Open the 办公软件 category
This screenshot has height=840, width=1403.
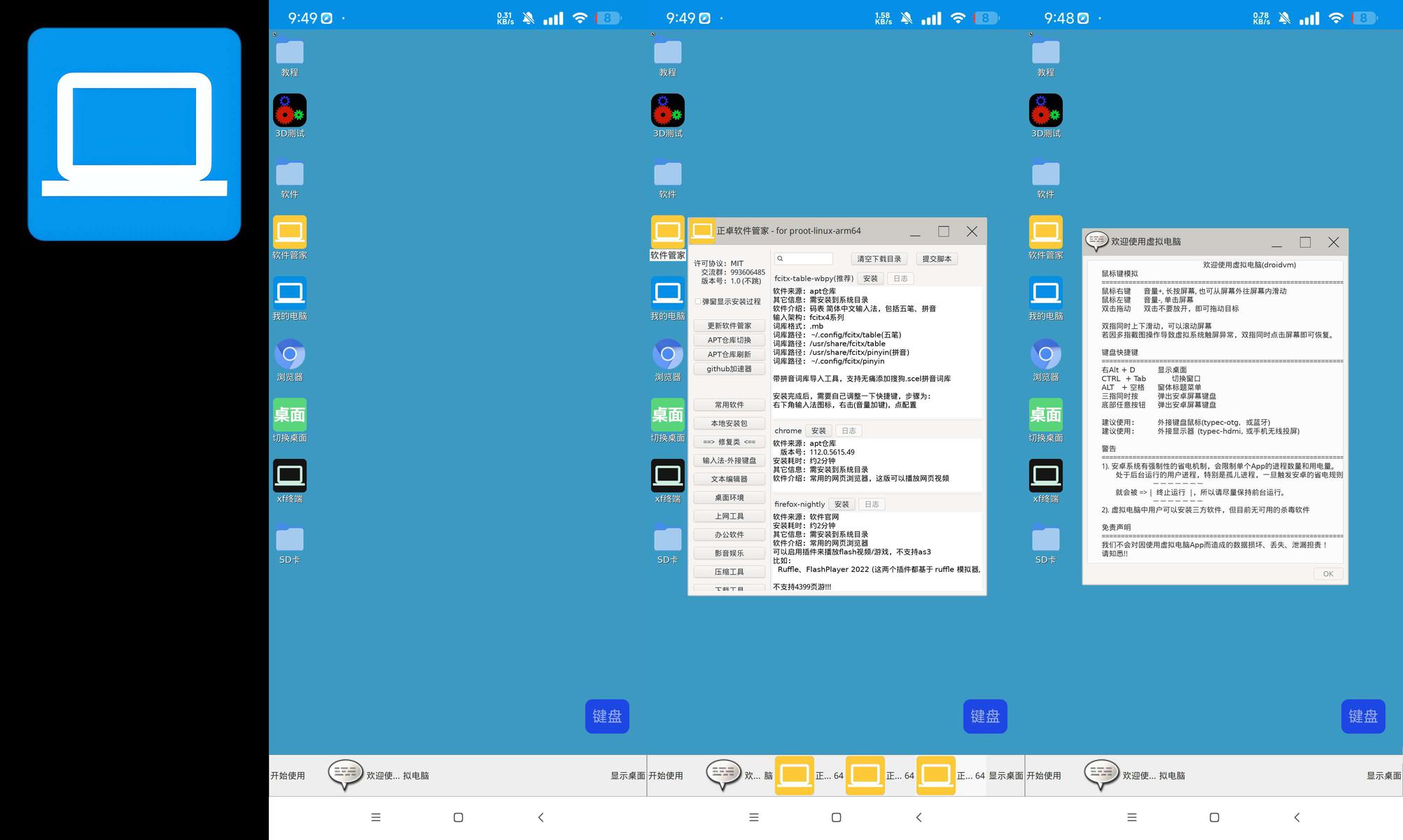(x=729, y=535)
